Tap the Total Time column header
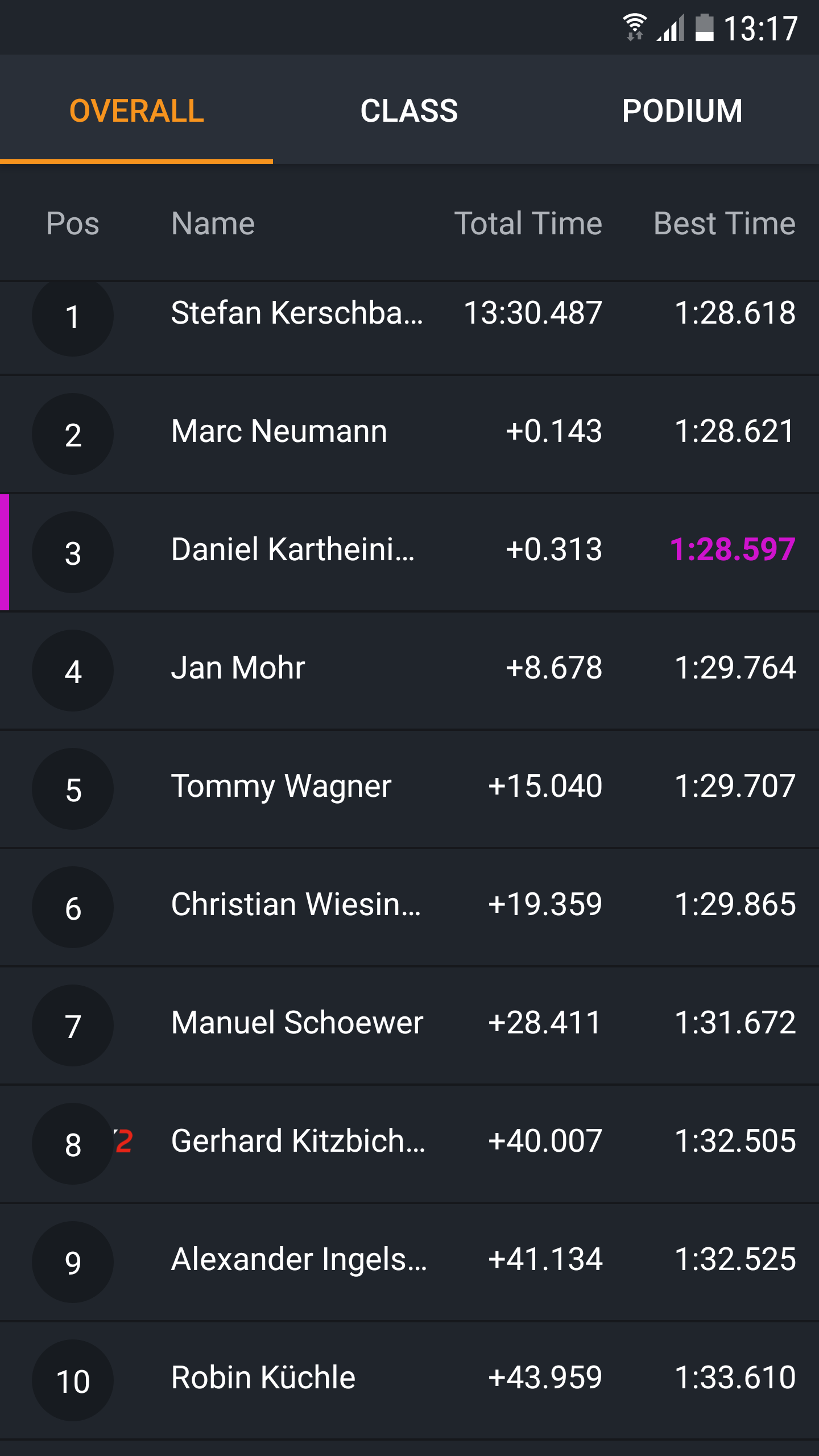Image resolution: width=819 pixels, height=1456 pixels. click(528, 223)
